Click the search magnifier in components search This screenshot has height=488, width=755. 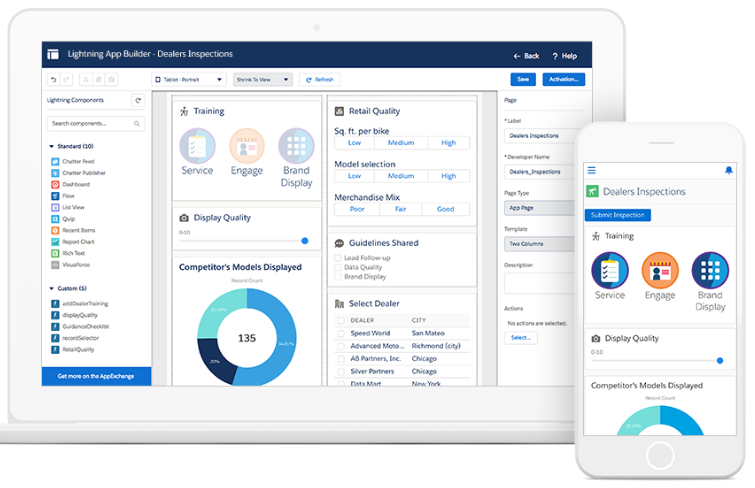pos(137,124)
